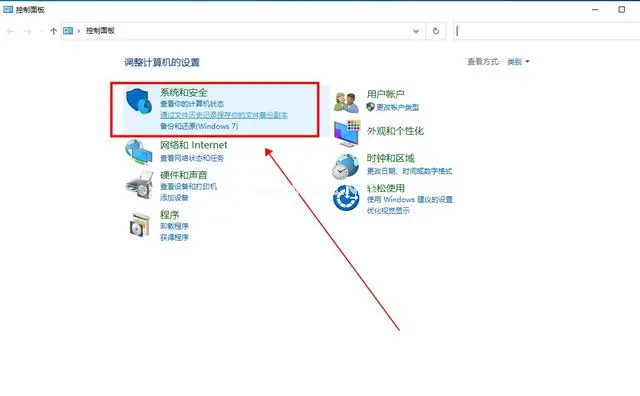
Task: Click 卸载程序 link under Programs
Action: click(174, 226)
